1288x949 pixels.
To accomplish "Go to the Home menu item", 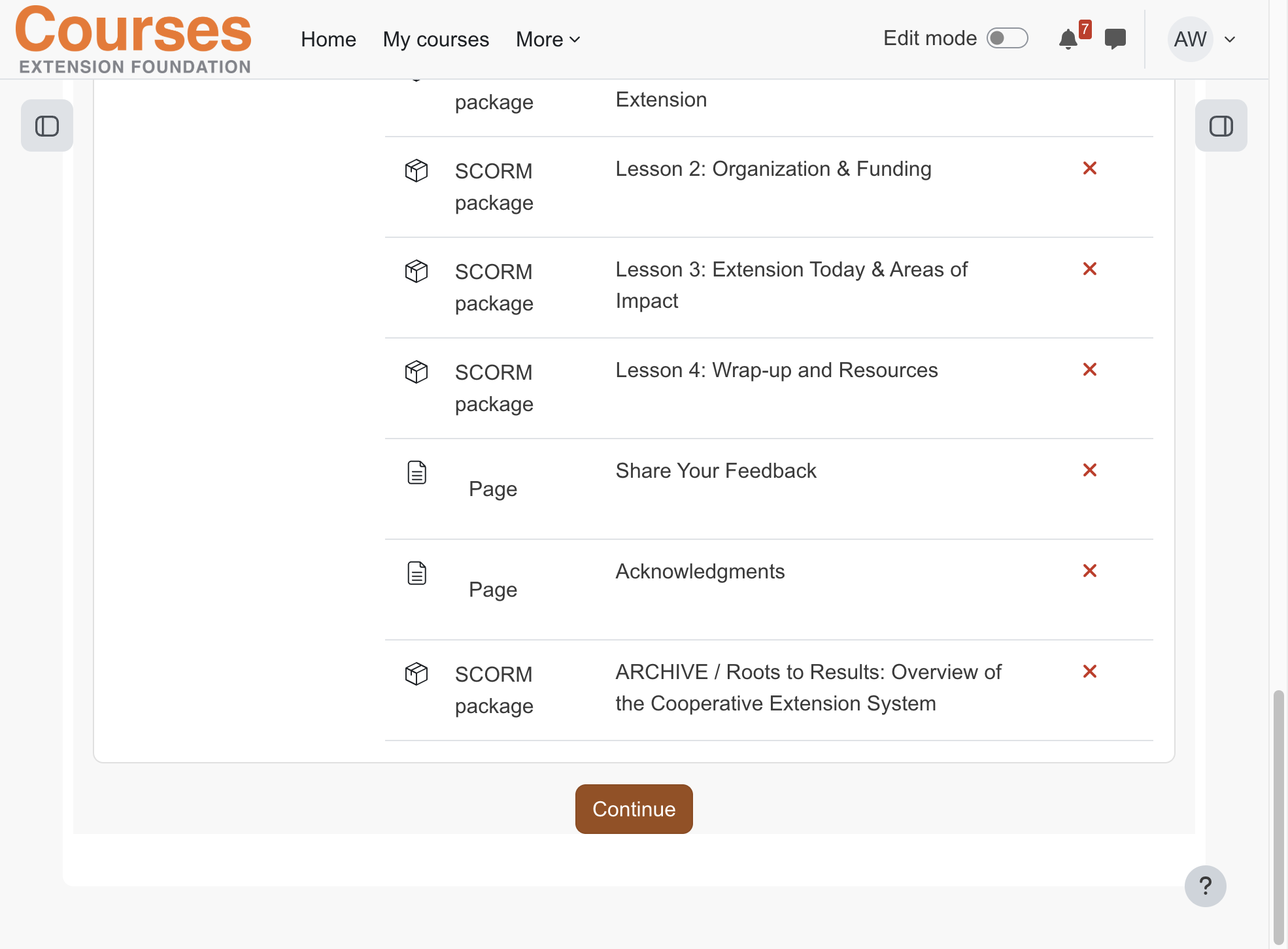I will (328, 39).
